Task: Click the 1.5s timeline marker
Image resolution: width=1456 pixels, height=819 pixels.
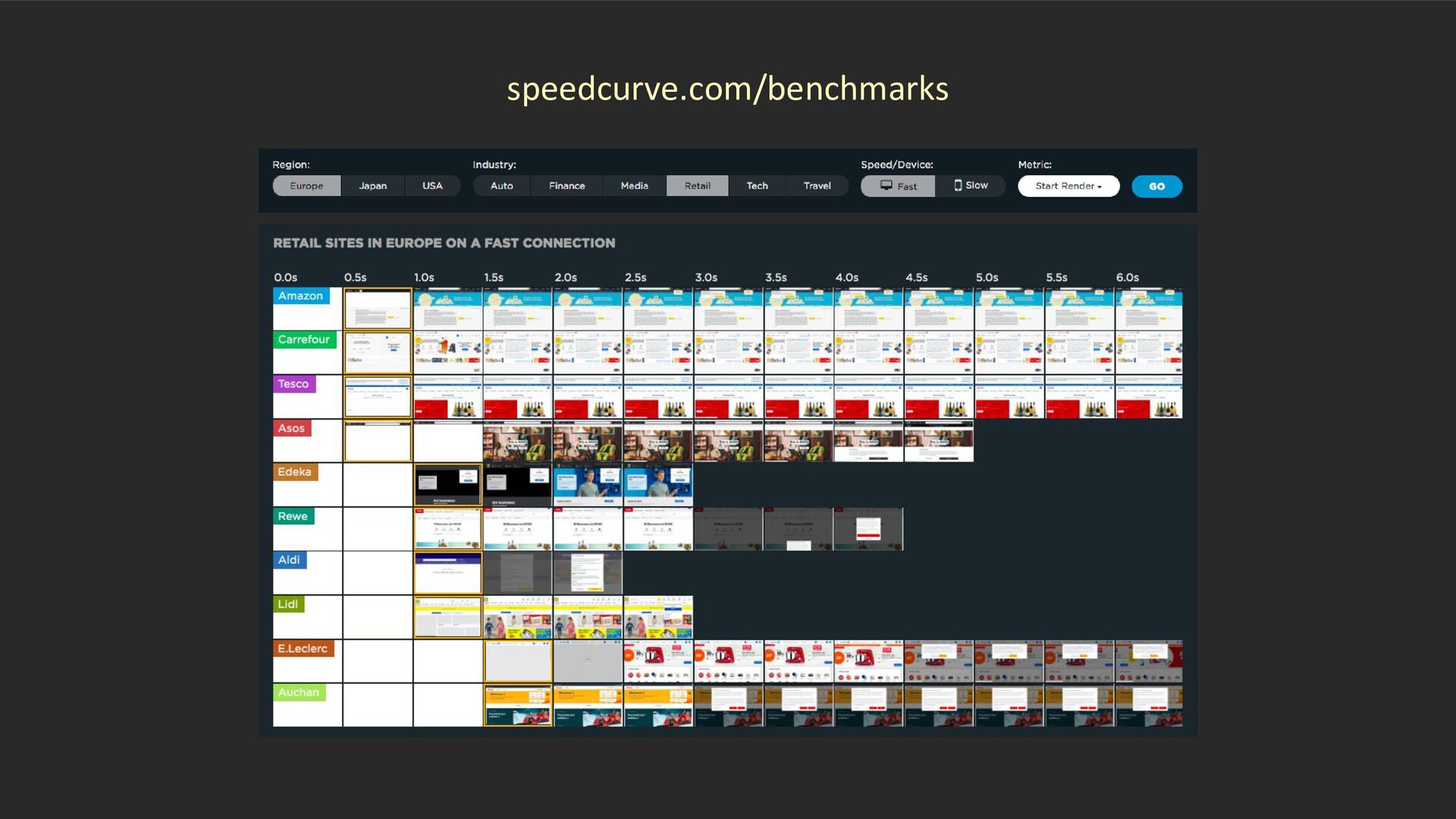Action: [x=494, y=278]
